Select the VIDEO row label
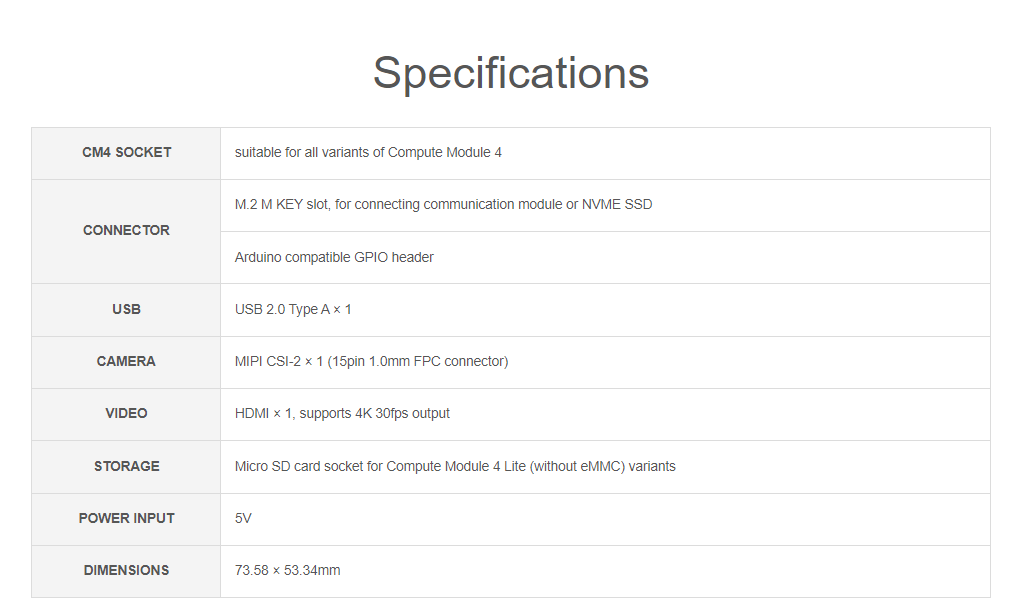 click(x=126, y=413)
